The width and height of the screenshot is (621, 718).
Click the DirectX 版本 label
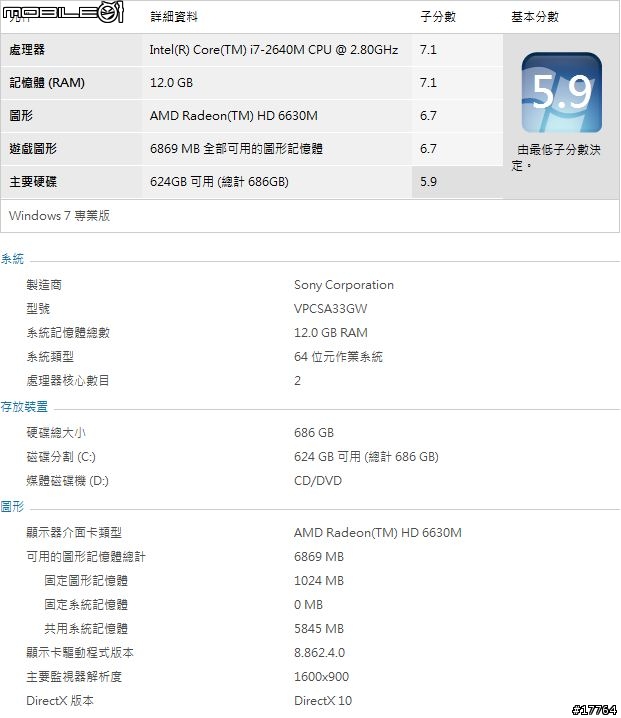pos(60,700)
